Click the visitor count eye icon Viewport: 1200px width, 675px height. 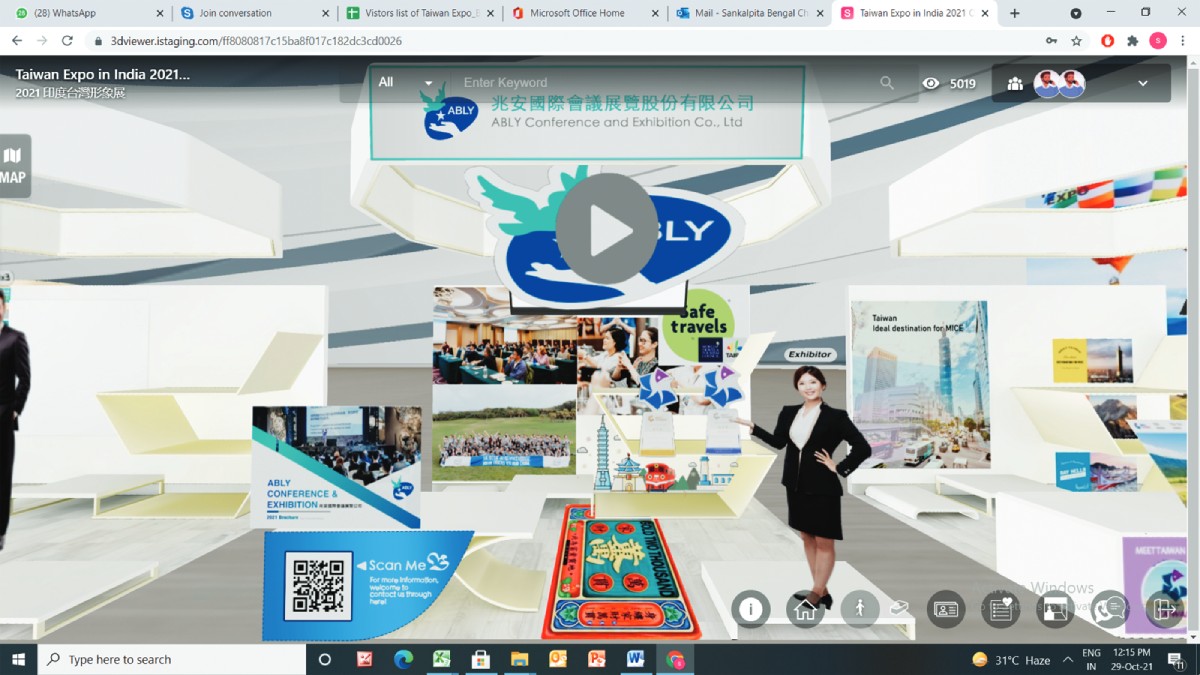tap(931, 84)
